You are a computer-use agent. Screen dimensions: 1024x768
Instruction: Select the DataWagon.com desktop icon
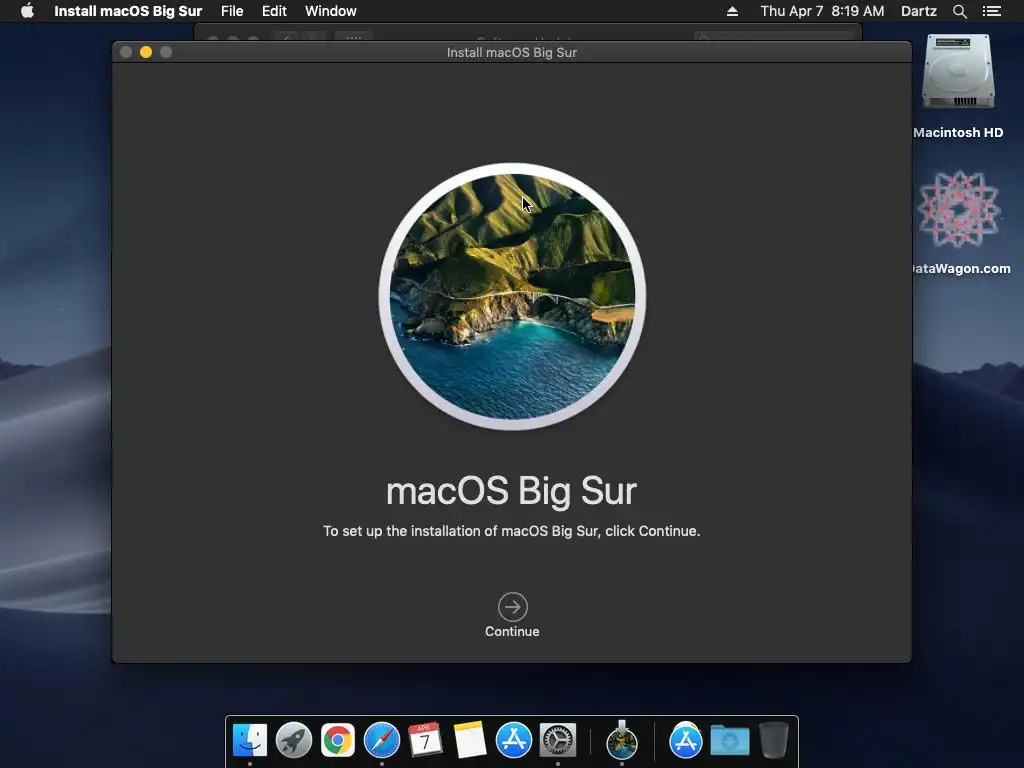(959, 209)
